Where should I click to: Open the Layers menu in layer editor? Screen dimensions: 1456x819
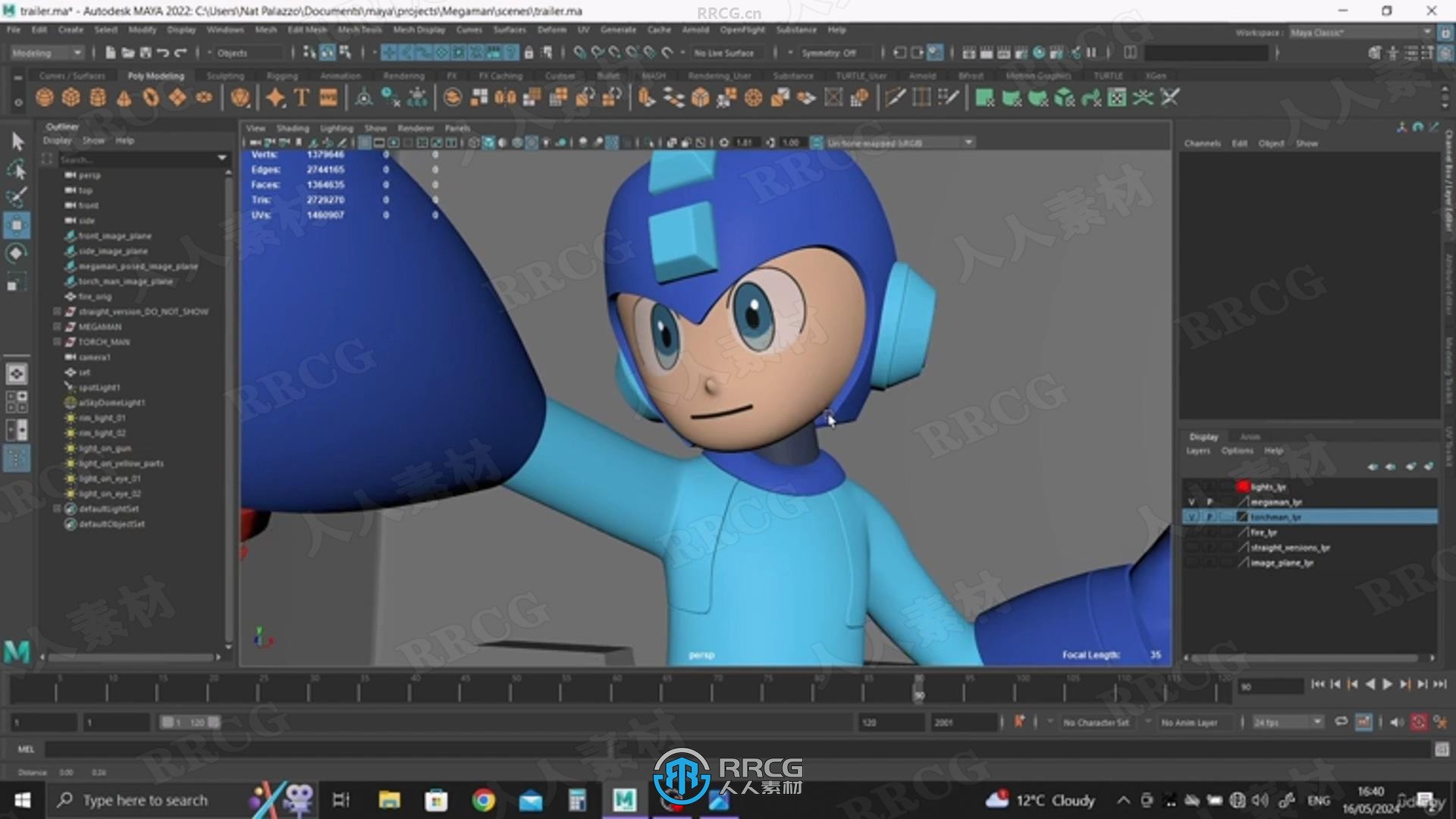click(1198, 451)
